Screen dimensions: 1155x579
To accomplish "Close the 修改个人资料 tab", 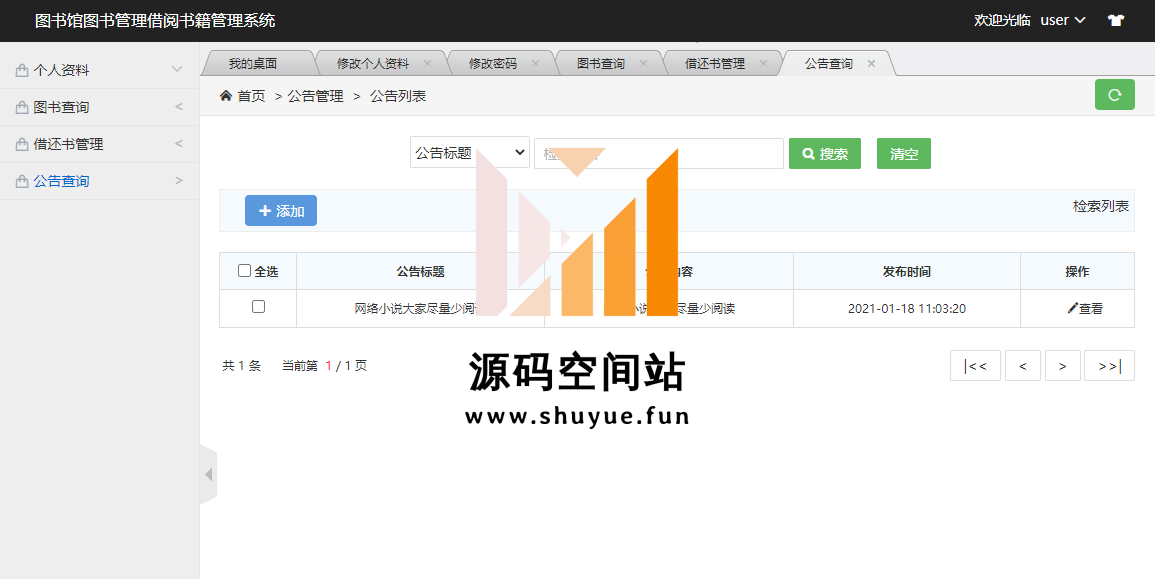I will point(427,63).
